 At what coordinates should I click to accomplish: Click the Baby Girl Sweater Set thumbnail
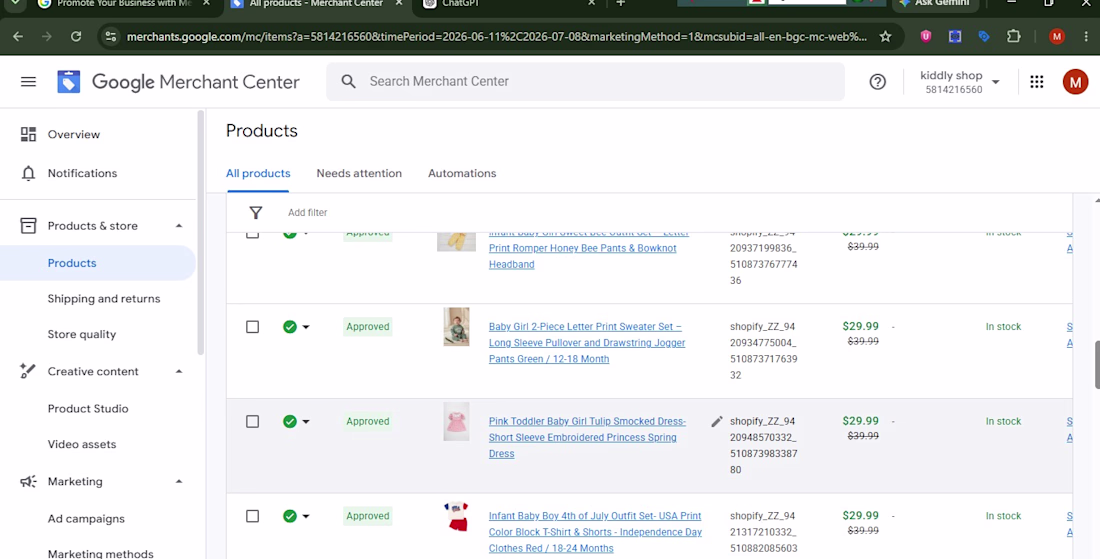point(456,327)
